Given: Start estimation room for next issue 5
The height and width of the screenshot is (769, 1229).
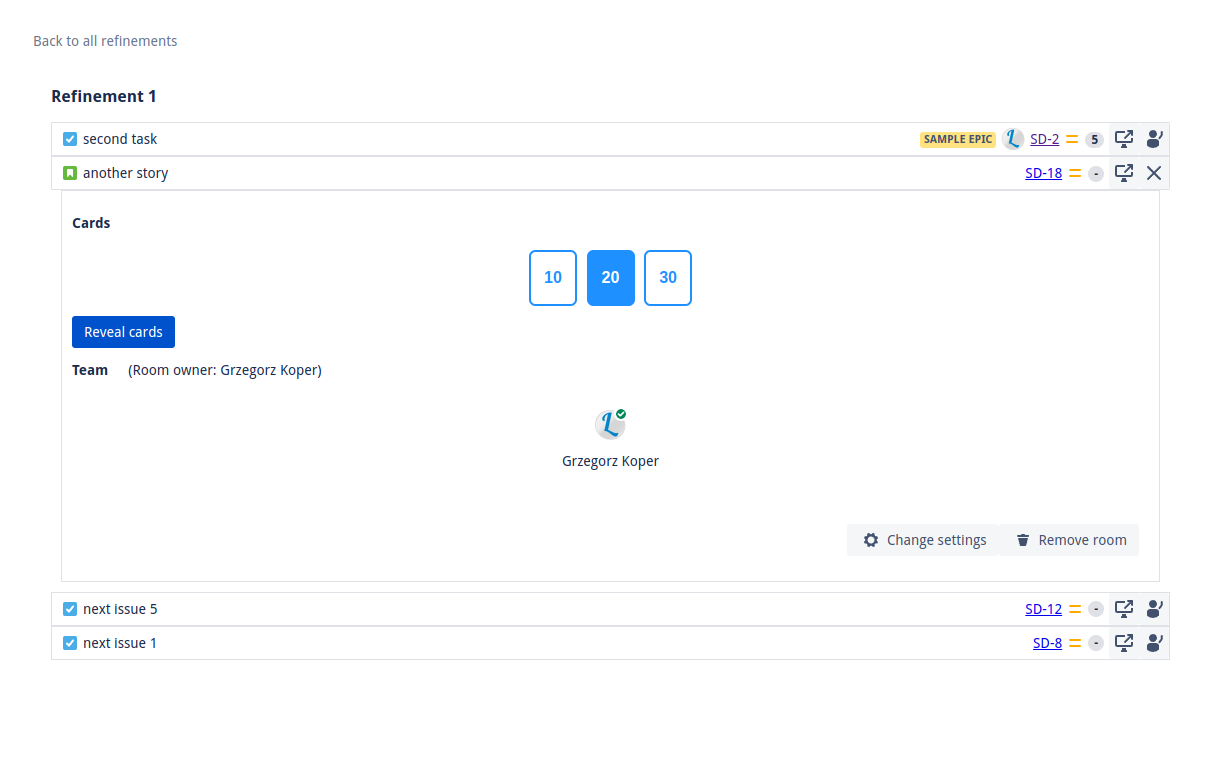Looking at the screenshot, I should pos(1154,609).
